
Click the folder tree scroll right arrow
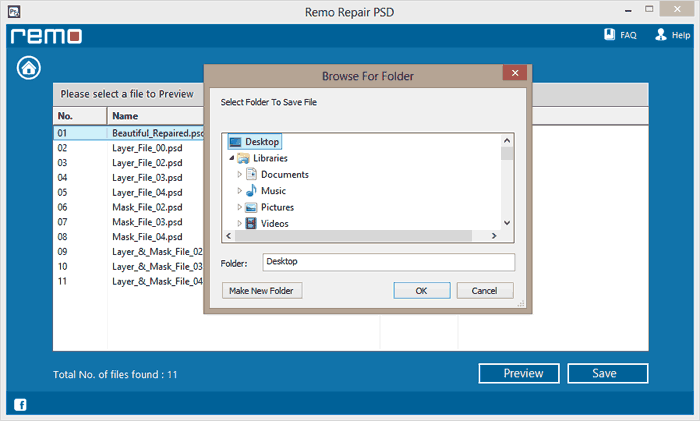[494, 236]
